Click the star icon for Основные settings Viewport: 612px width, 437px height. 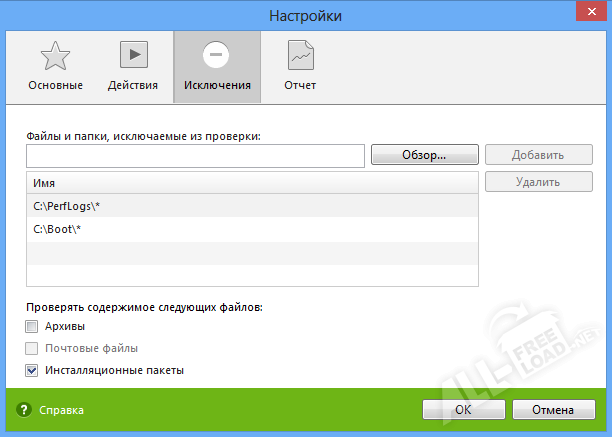click(x=55, y=55)
